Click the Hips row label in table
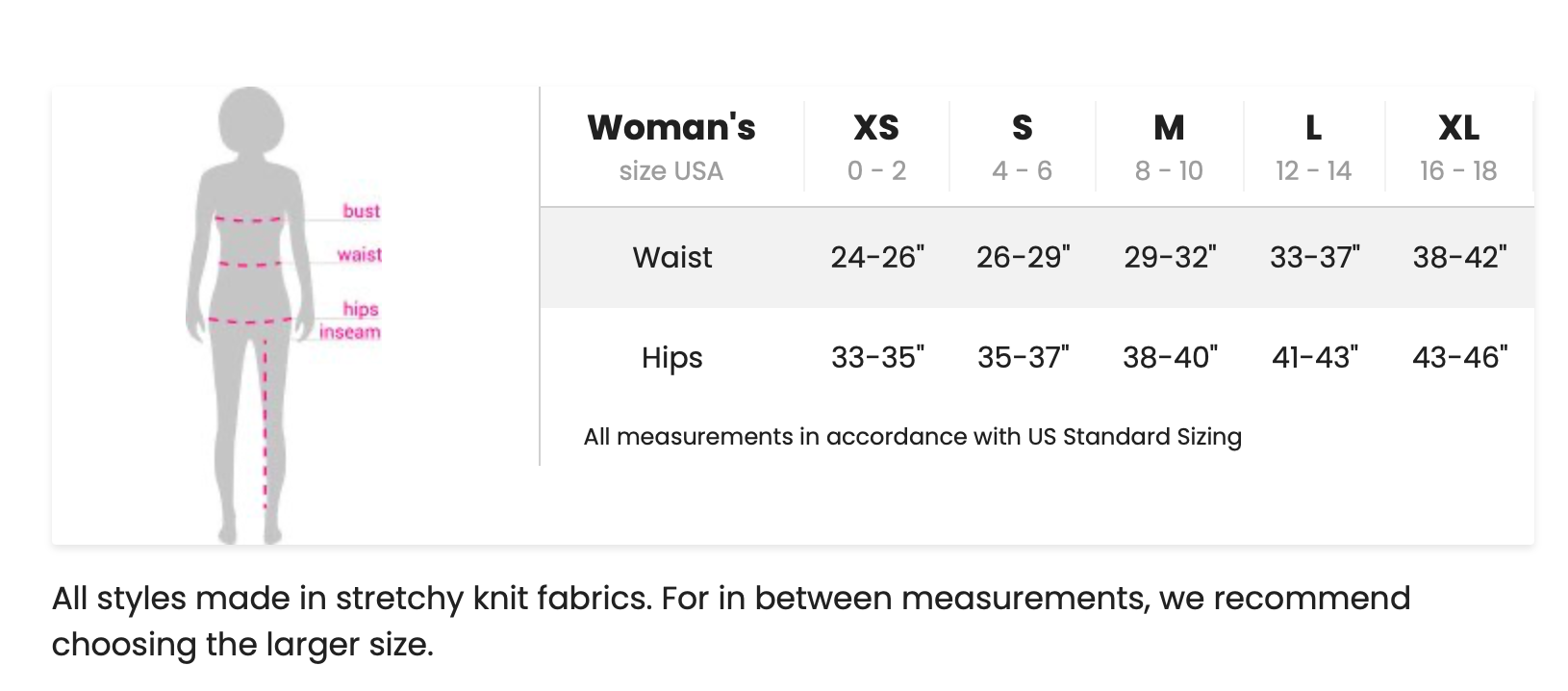1568x691 pixels. (672, 357)
